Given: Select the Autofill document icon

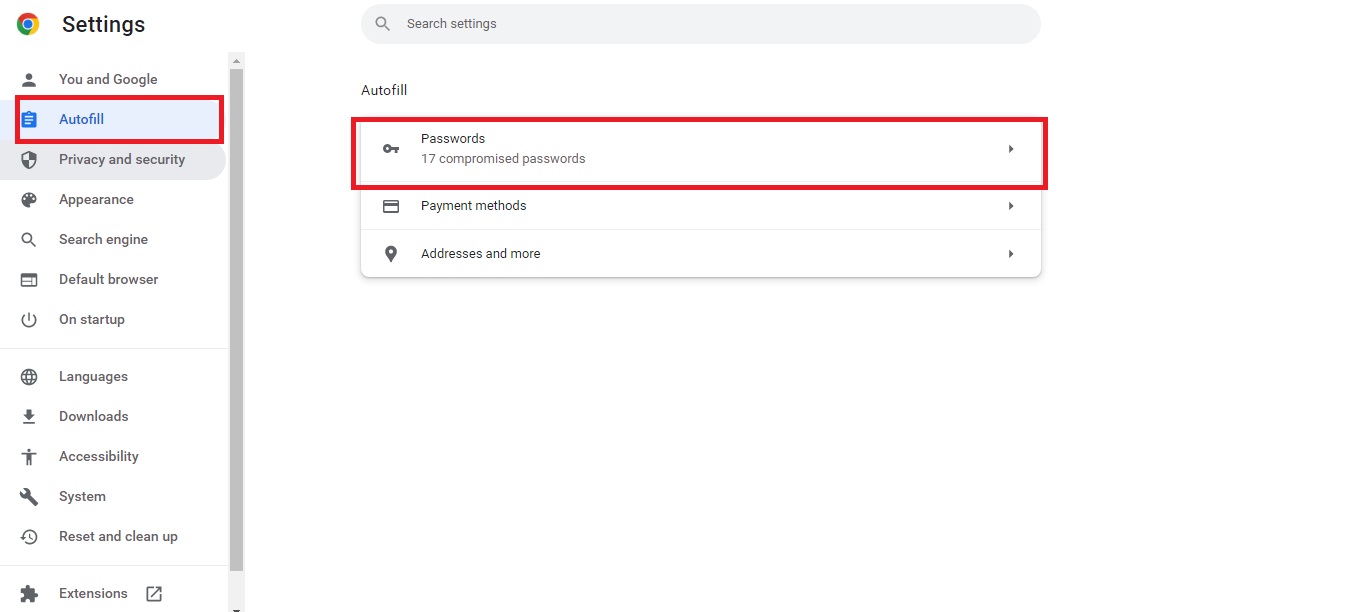Looking at the screenshot, I should tap(30, 118).
